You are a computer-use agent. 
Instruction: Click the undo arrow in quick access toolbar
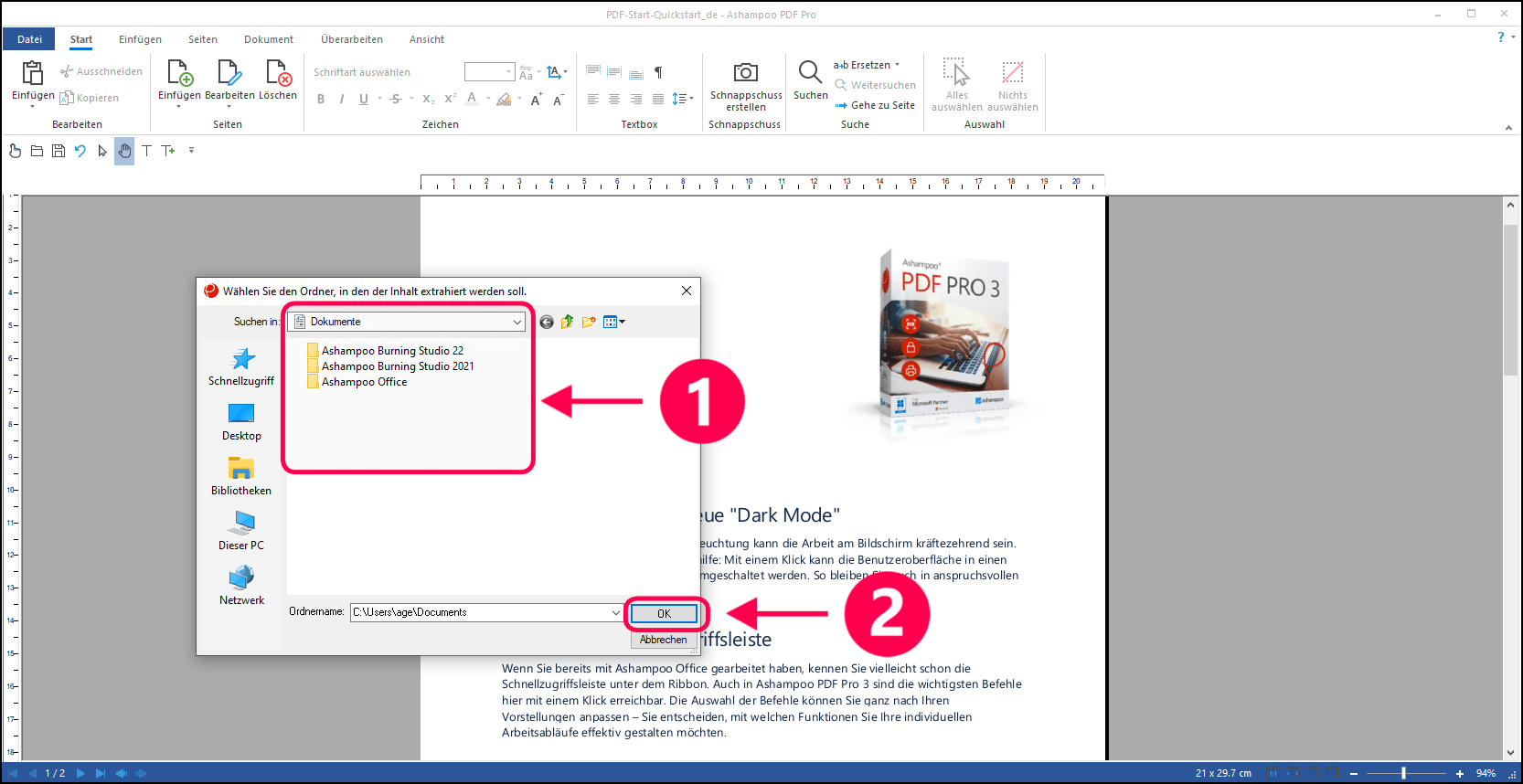(x=80, y=151)
